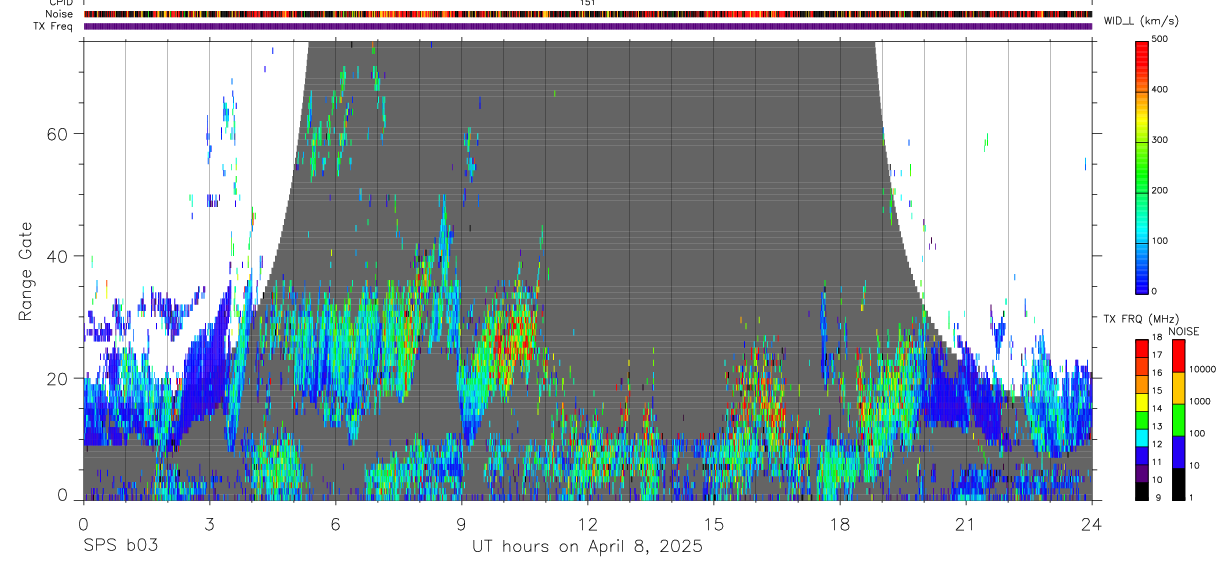Click the green segment of the NOISE bar
This screenshot has height=567, width=1228.
[1179, 419]
